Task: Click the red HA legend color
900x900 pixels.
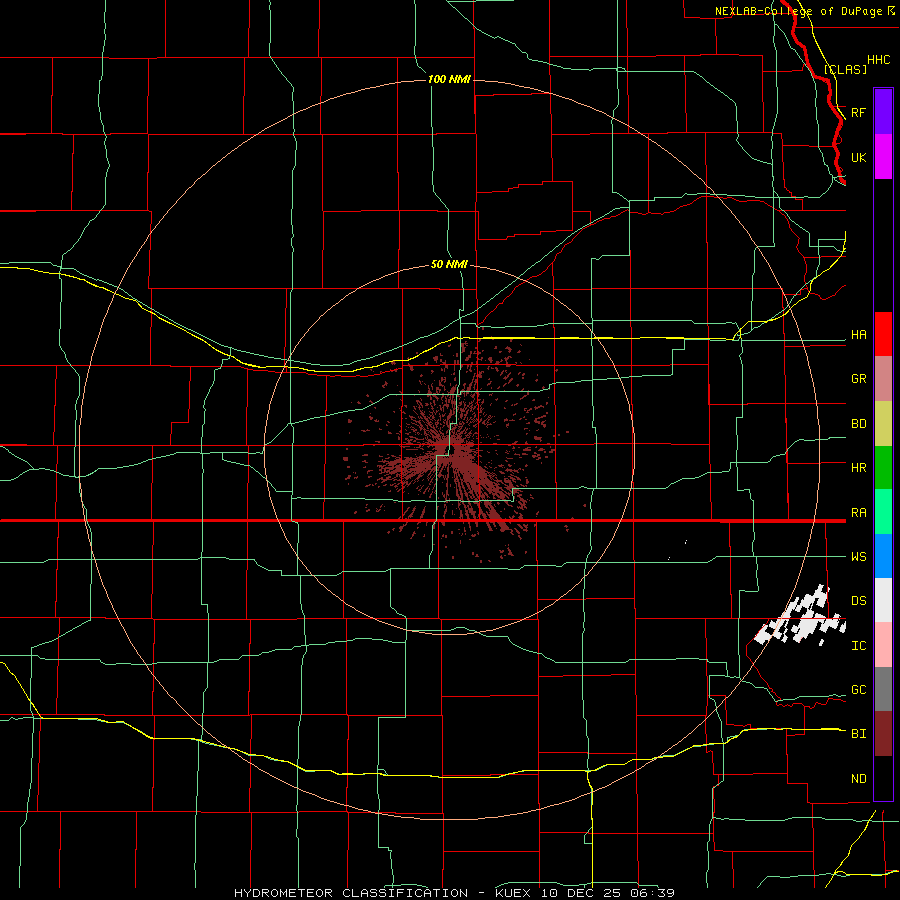Action: 883,334
